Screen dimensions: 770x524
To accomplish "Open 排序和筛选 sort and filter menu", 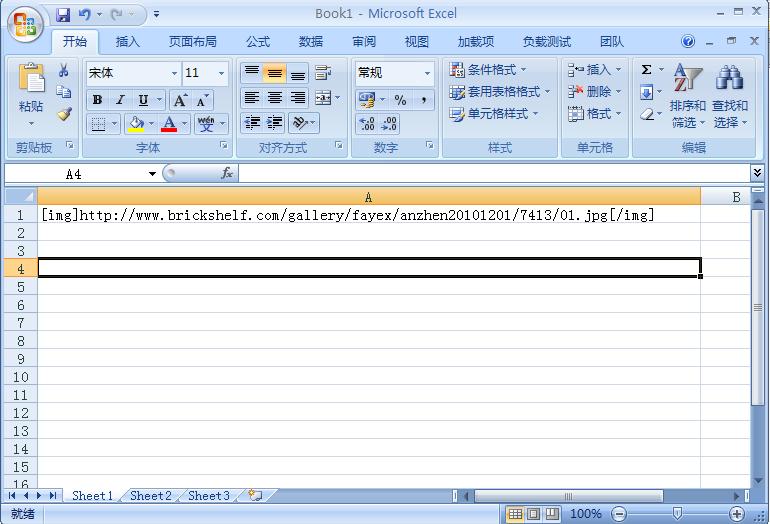I will click(688, 96).
